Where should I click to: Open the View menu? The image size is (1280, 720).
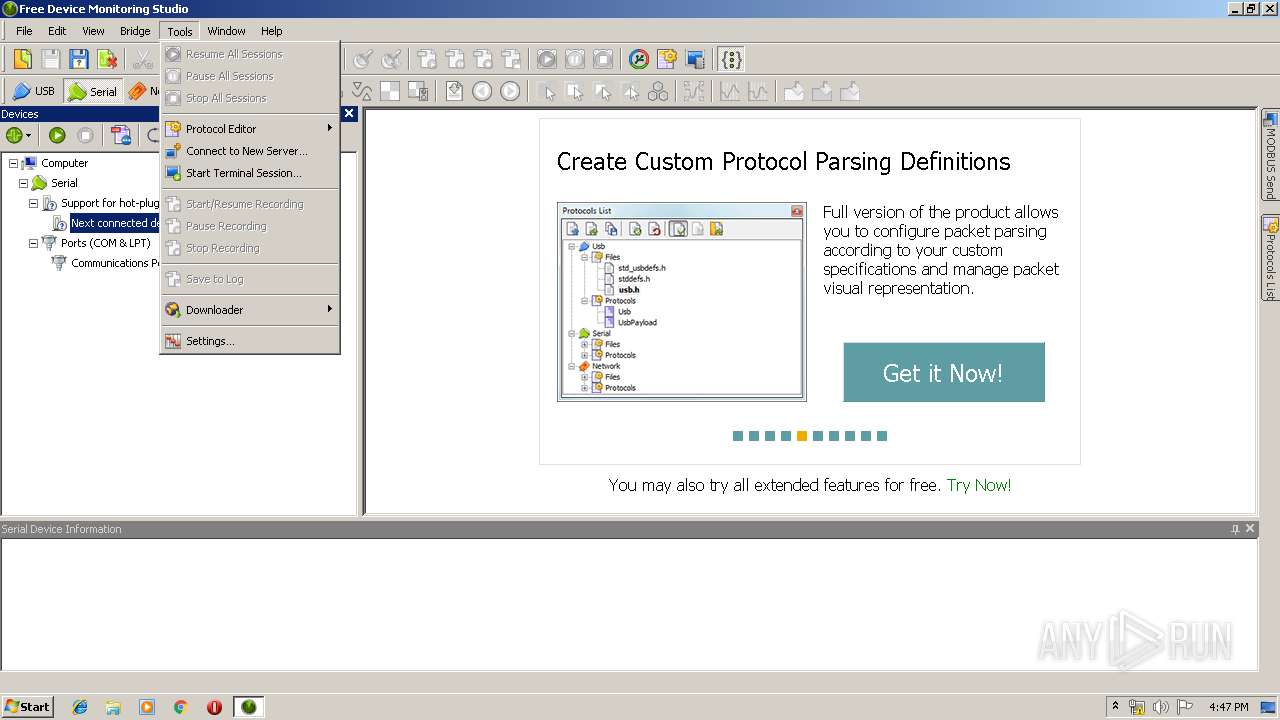[93, 31]
